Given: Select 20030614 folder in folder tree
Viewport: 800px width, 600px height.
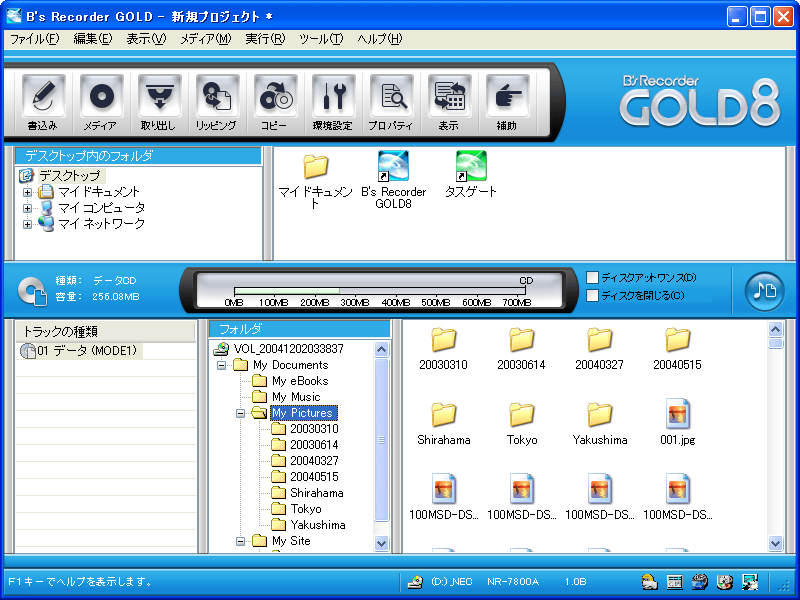Looking at the screenshot, I should (314, 445).
